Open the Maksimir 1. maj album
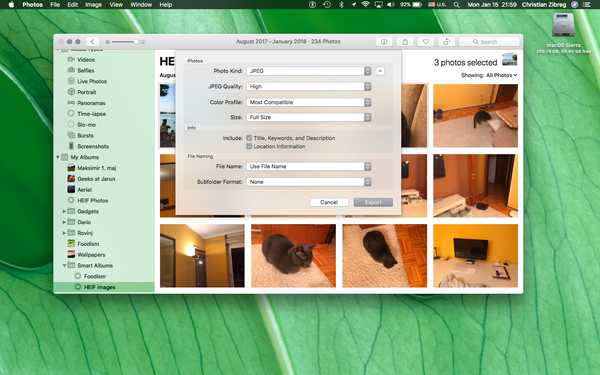The image size is (600, 375). point(96,168)
